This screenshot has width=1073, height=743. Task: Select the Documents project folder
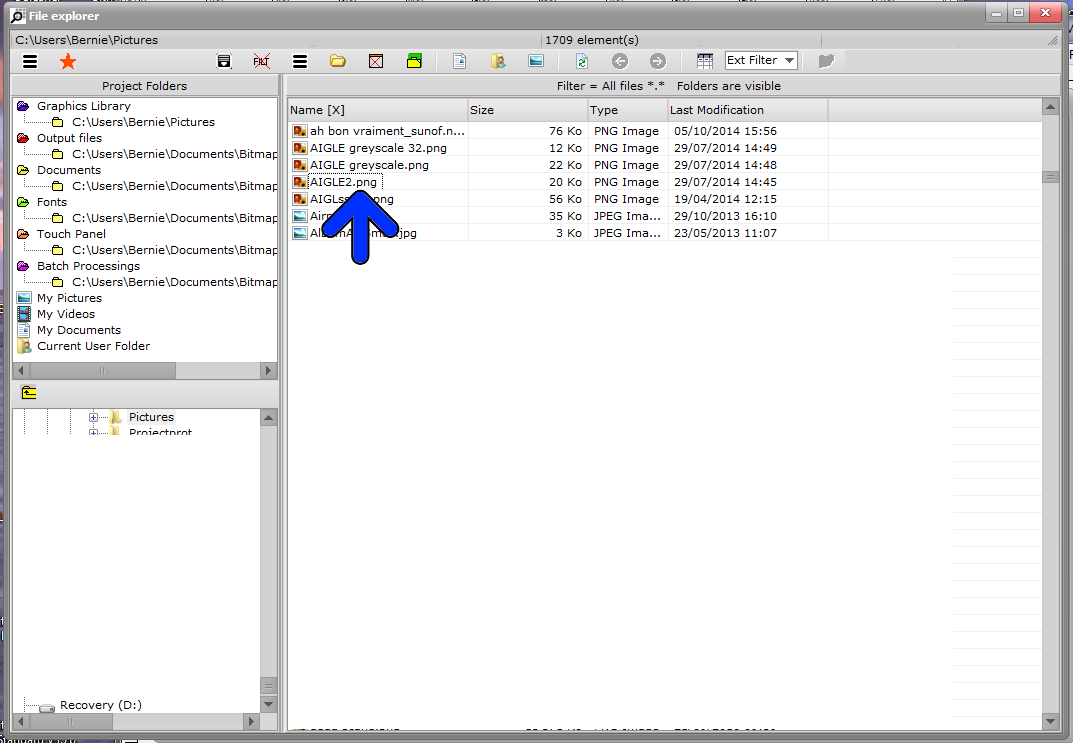[68, 170]
